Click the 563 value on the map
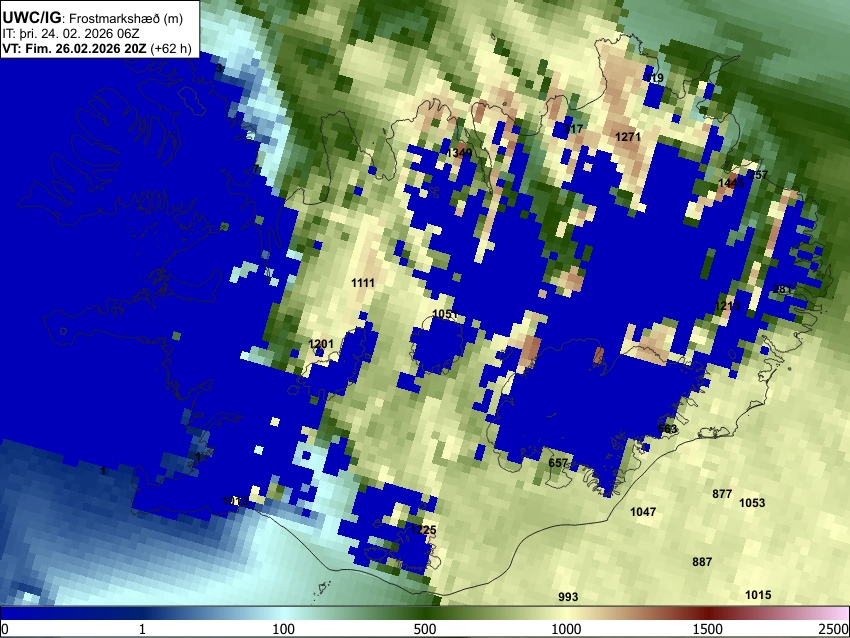The image size is (850, 638). point(667,429)
